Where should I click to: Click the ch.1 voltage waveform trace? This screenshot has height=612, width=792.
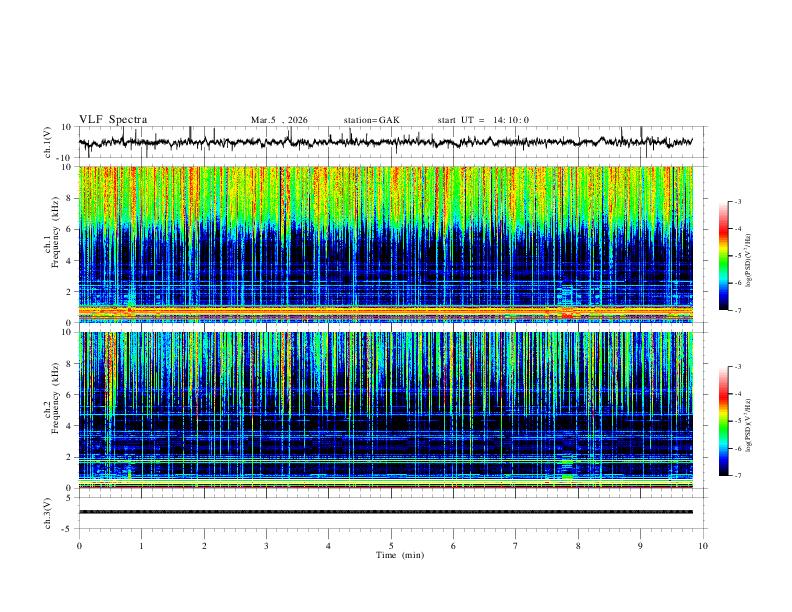385,142
